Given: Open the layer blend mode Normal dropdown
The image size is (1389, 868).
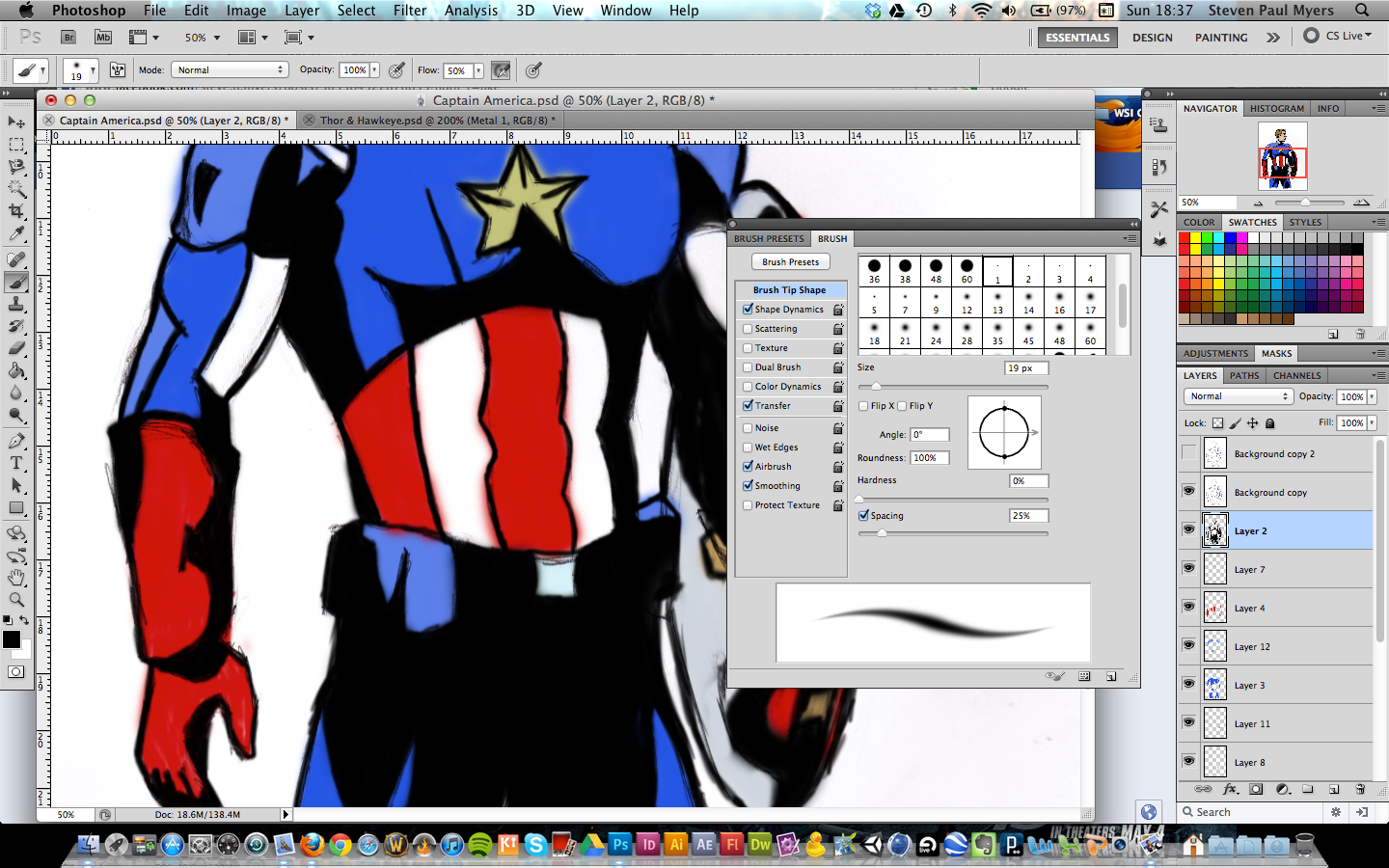Looking at the screenshot, I should click(x=1238, y=396).
